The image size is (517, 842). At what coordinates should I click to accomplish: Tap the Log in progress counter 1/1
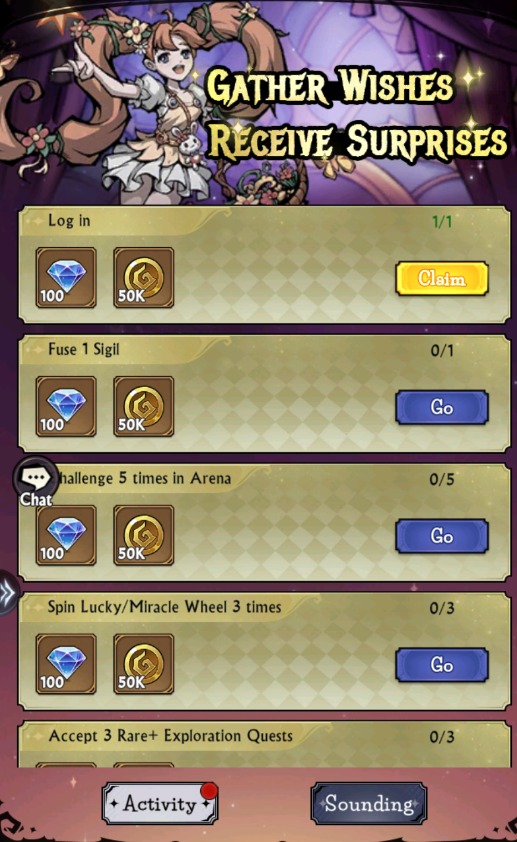click(x=442, y=221)
